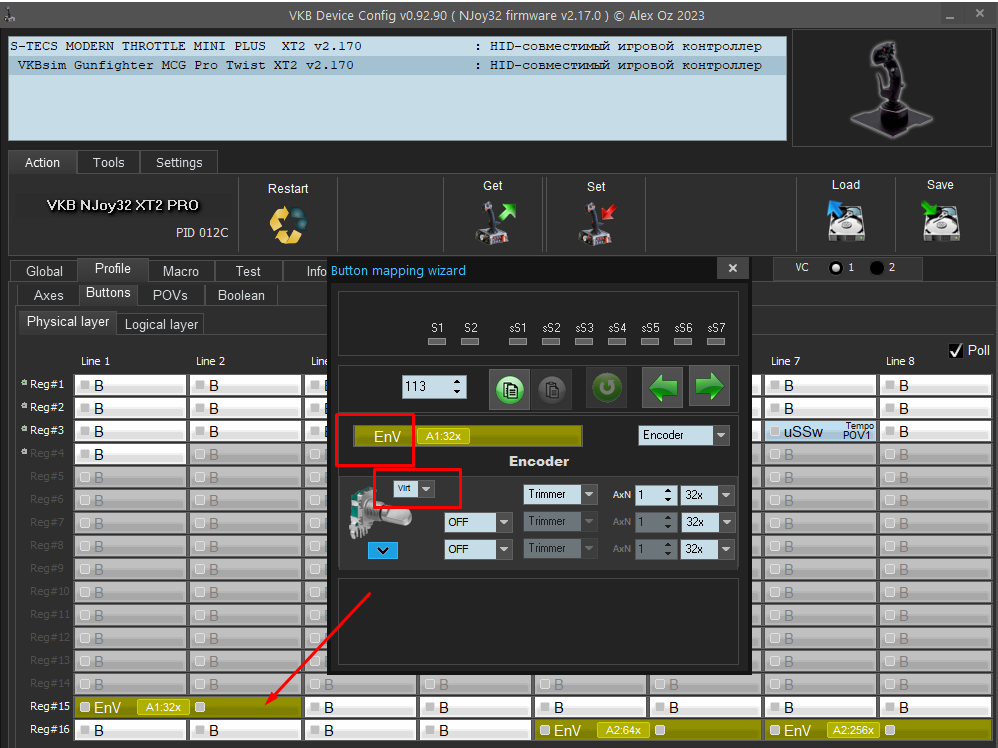
Task: Open the Boolean sub-tab
Action: pos(241,295)
